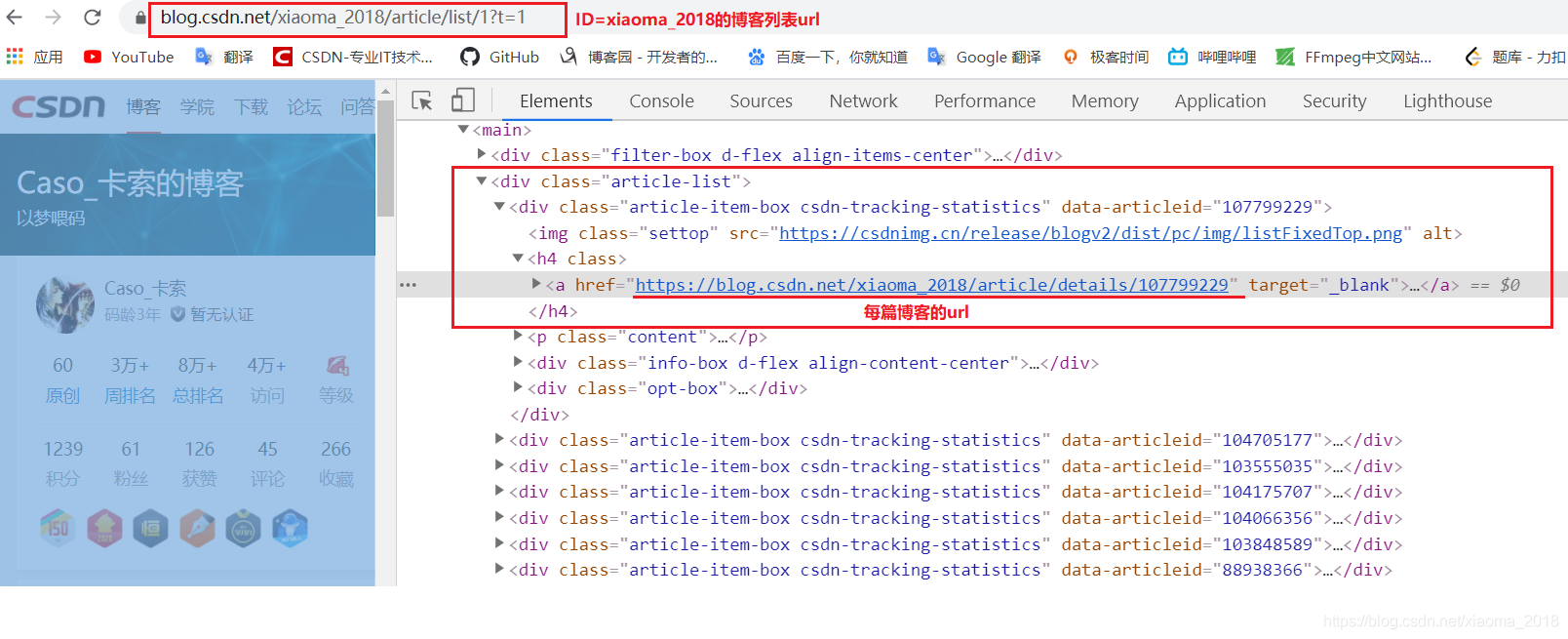The height and width of the screenshot is (639, 1568).
Task: Toggle device toolbar in DevTools
Action: pyautogui.click(x=463, y=100)
